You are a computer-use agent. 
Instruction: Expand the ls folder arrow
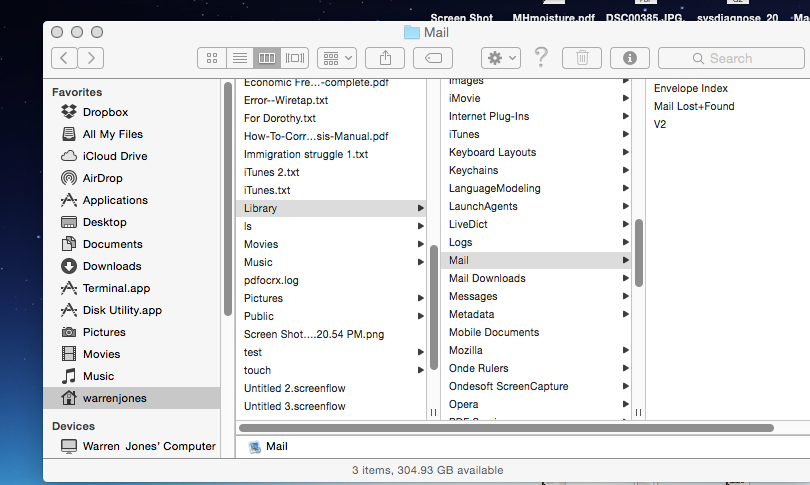tap(420, 226)
